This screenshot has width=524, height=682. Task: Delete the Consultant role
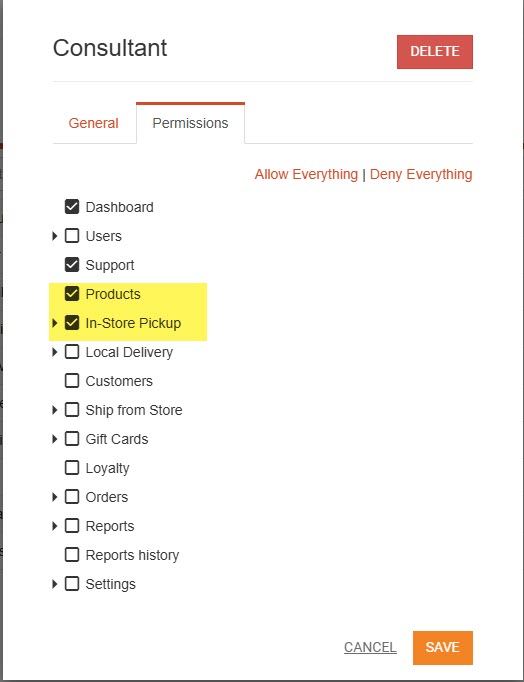tap(435, 52)
